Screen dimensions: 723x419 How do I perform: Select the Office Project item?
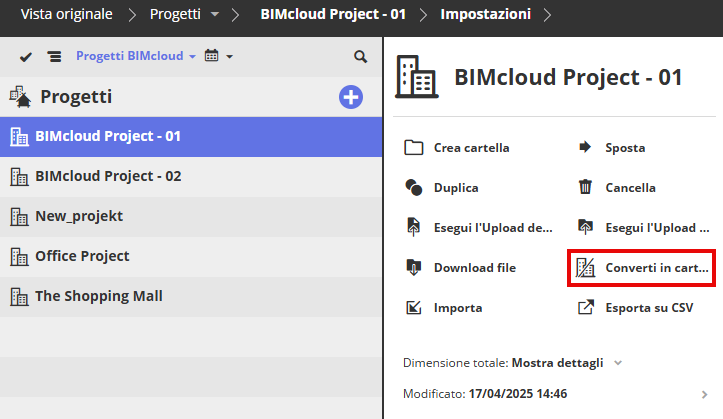82,256
